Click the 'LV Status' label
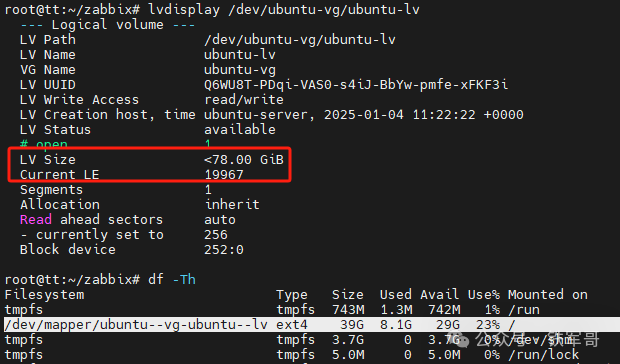Image resolution: width=620 pixels, height=364 pixels. coord(55,130)
